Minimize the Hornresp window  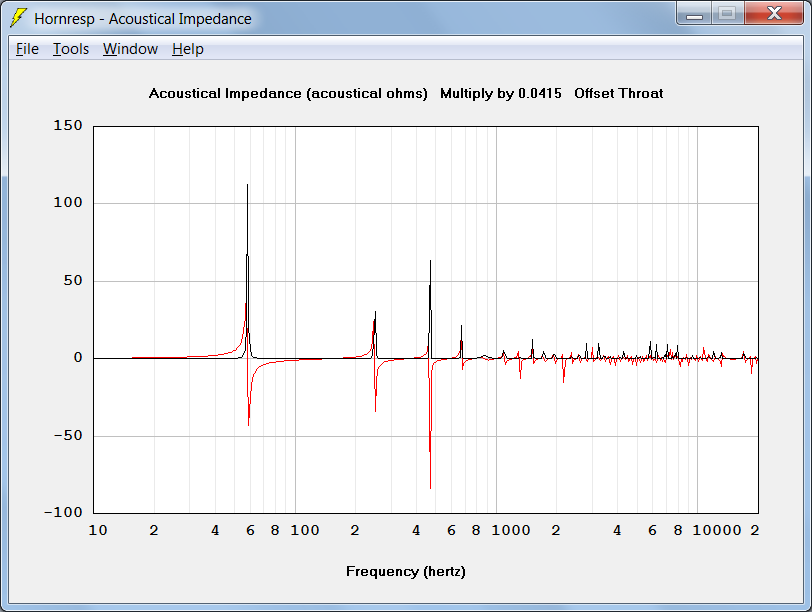pos(694,13)
